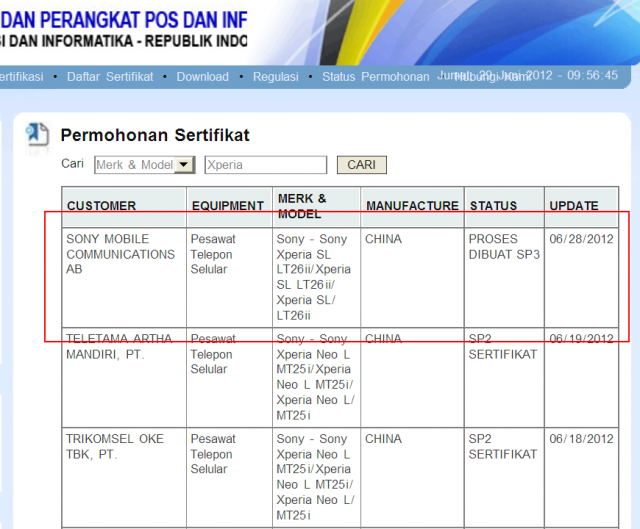This screenshot has width=640, height=529.
Task: Click the search field containing Xperia
Action: [x=265, y=165]
